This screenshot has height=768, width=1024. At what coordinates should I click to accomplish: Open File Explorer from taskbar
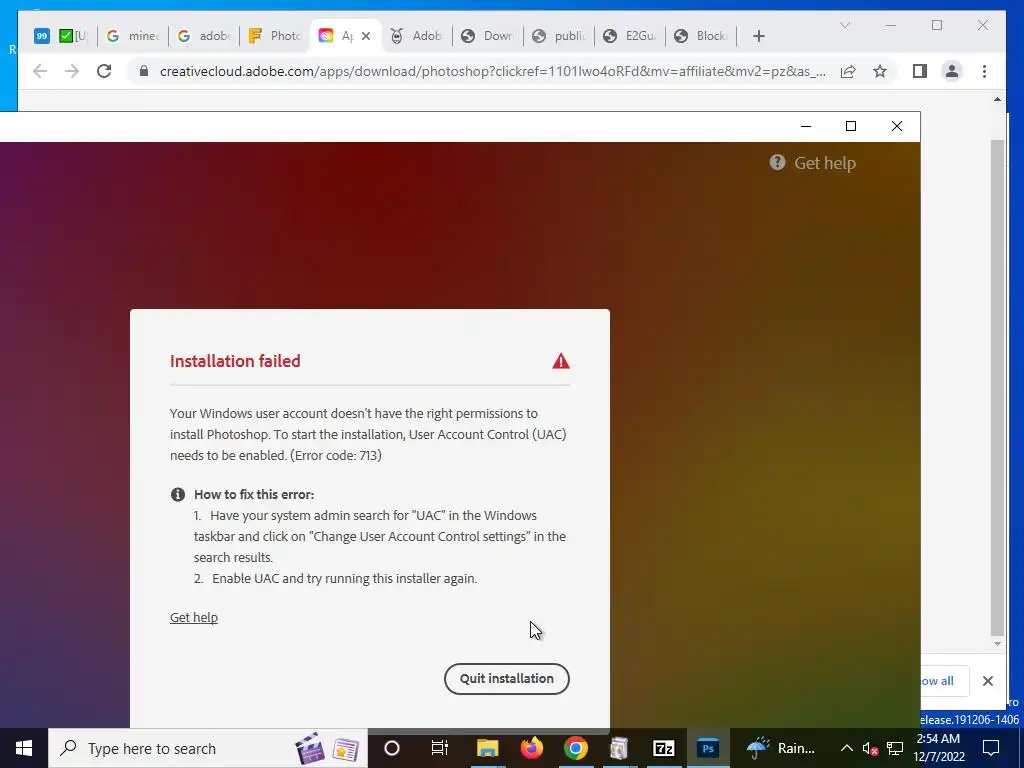tap(487, 748)
